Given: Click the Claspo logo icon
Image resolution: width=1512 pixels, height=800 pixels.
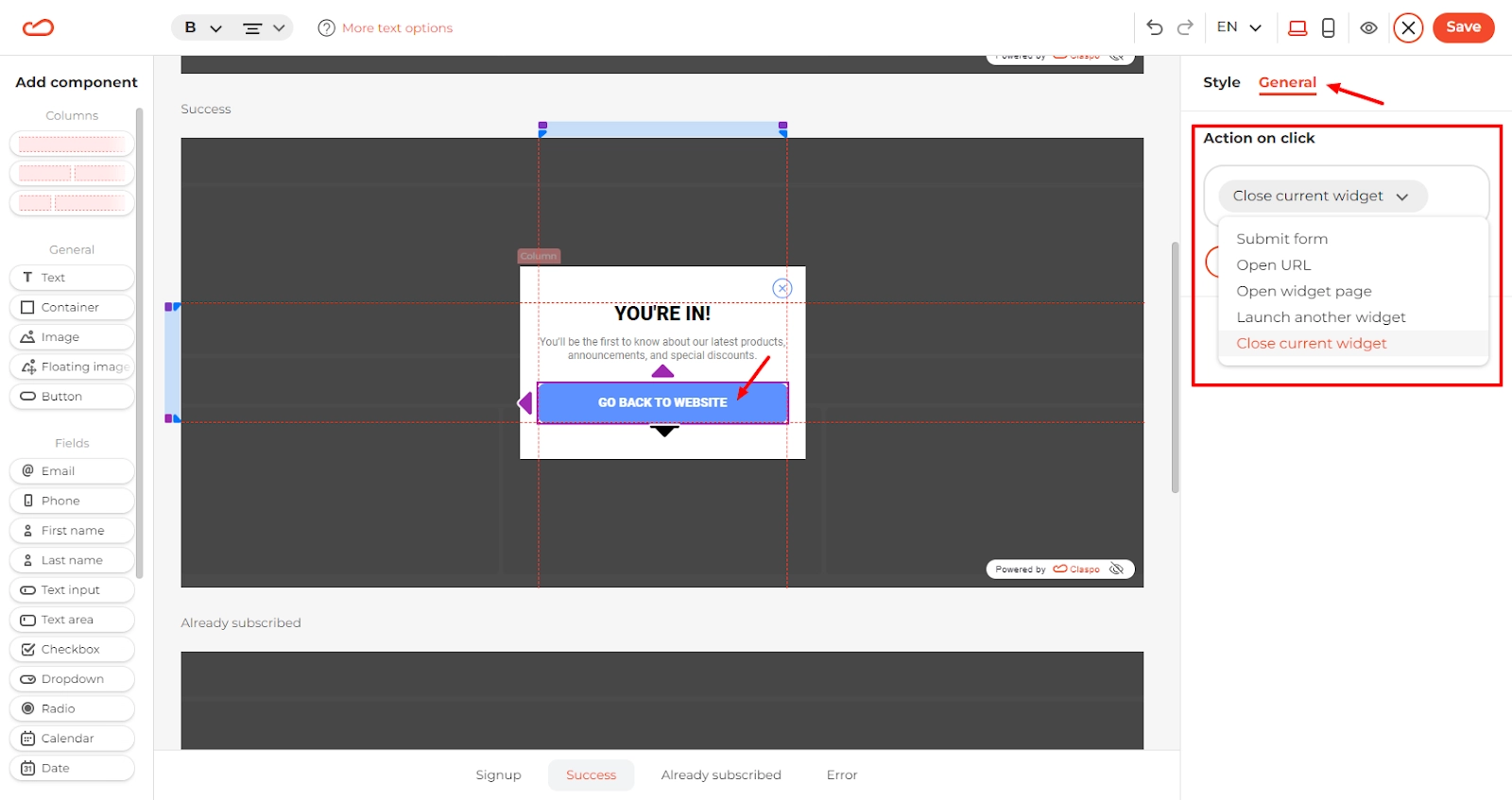Looking at the screenshot, I should click(x=39, y=27).
